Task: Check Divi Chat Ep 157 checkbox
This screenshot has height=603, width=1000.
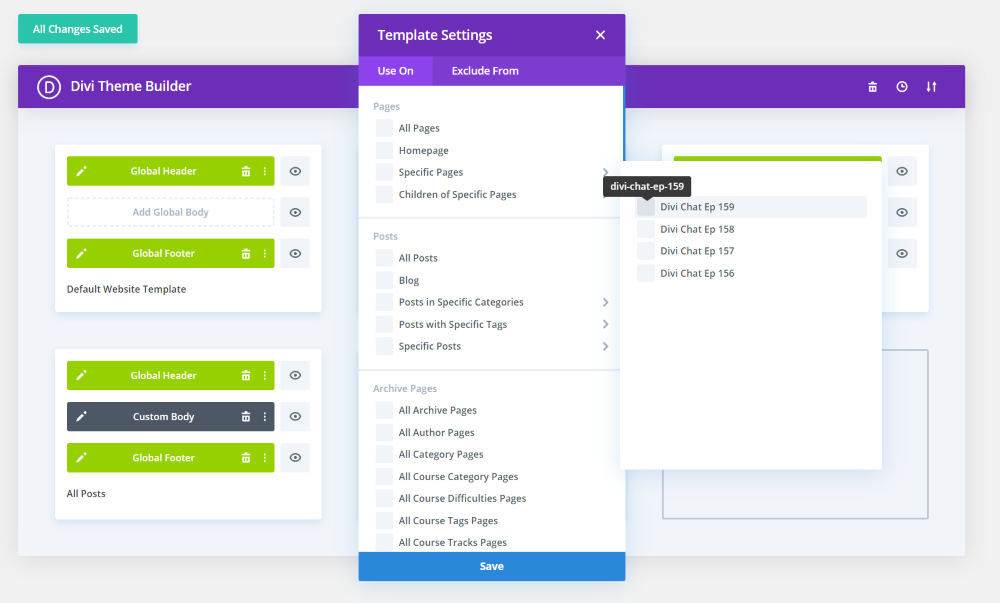Action: (x=645, y=251)
